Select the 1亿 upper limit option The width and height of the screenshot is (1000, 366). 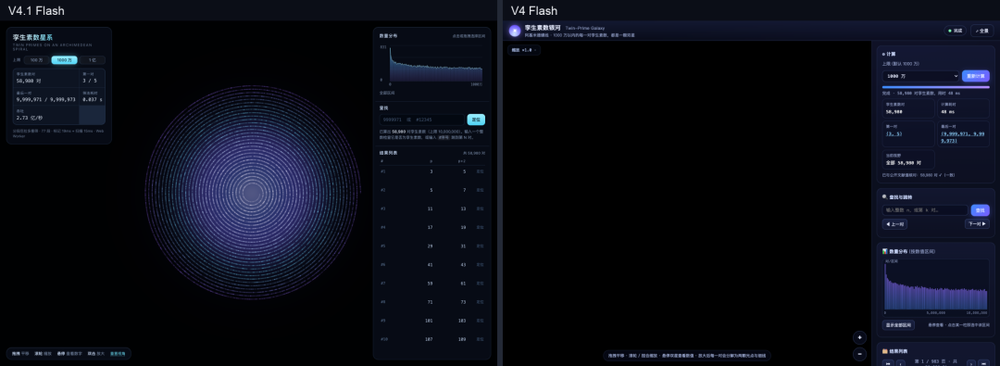coord(92,60)
